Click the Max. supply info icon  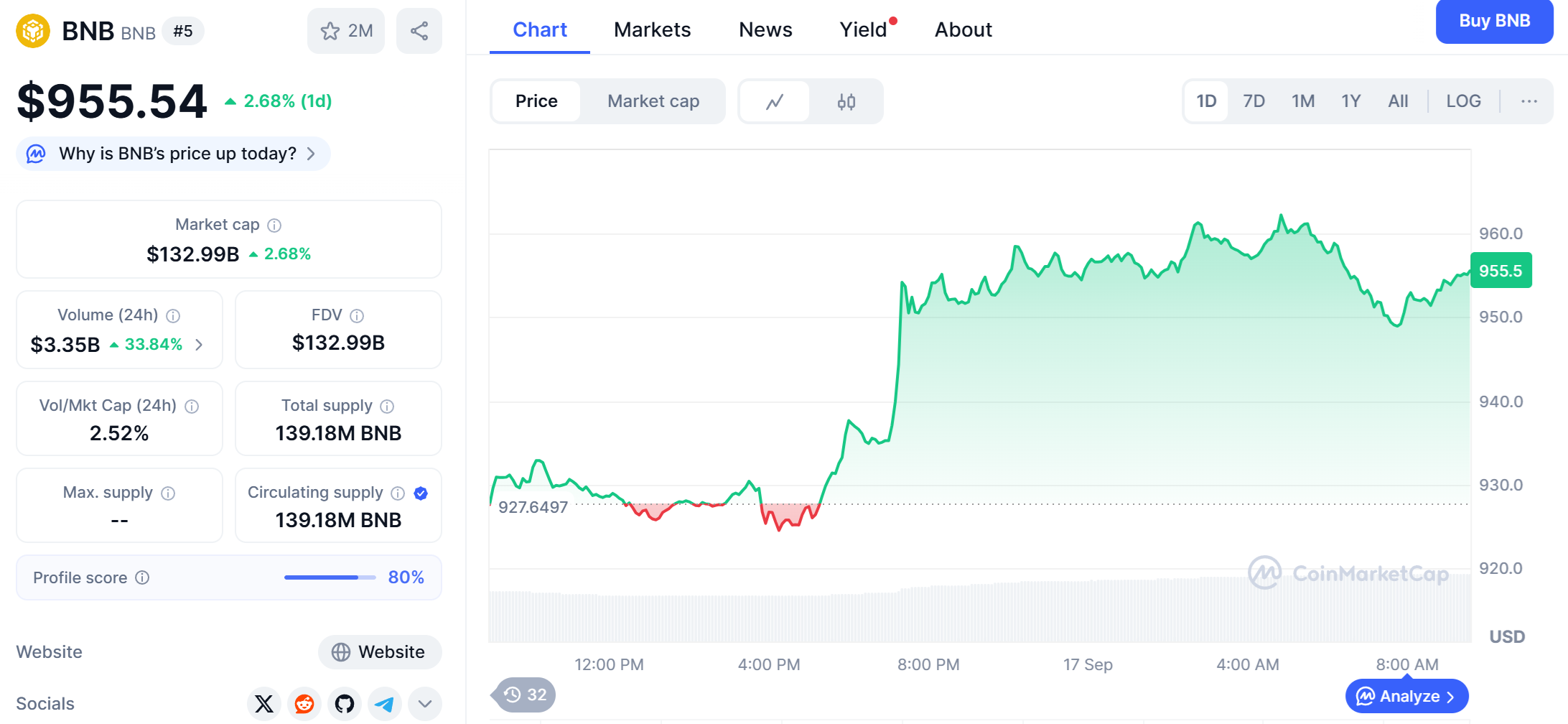tap(168, 493)
